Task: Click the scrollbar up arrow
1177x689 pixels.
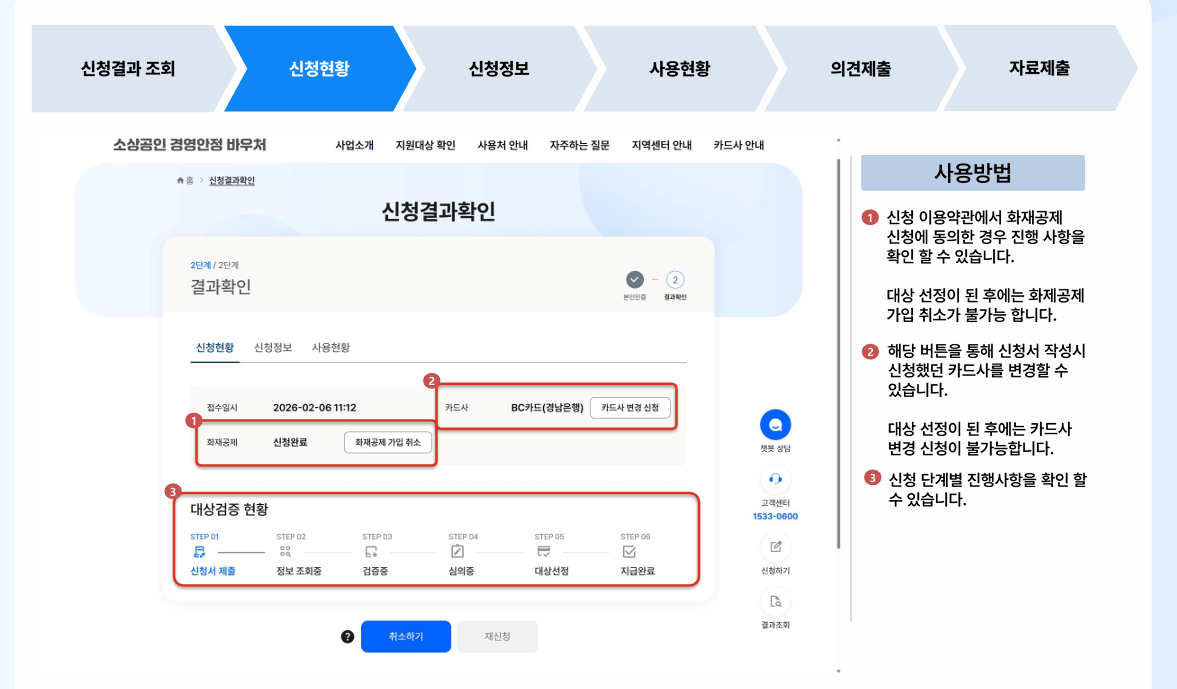Action: [838, 140]
